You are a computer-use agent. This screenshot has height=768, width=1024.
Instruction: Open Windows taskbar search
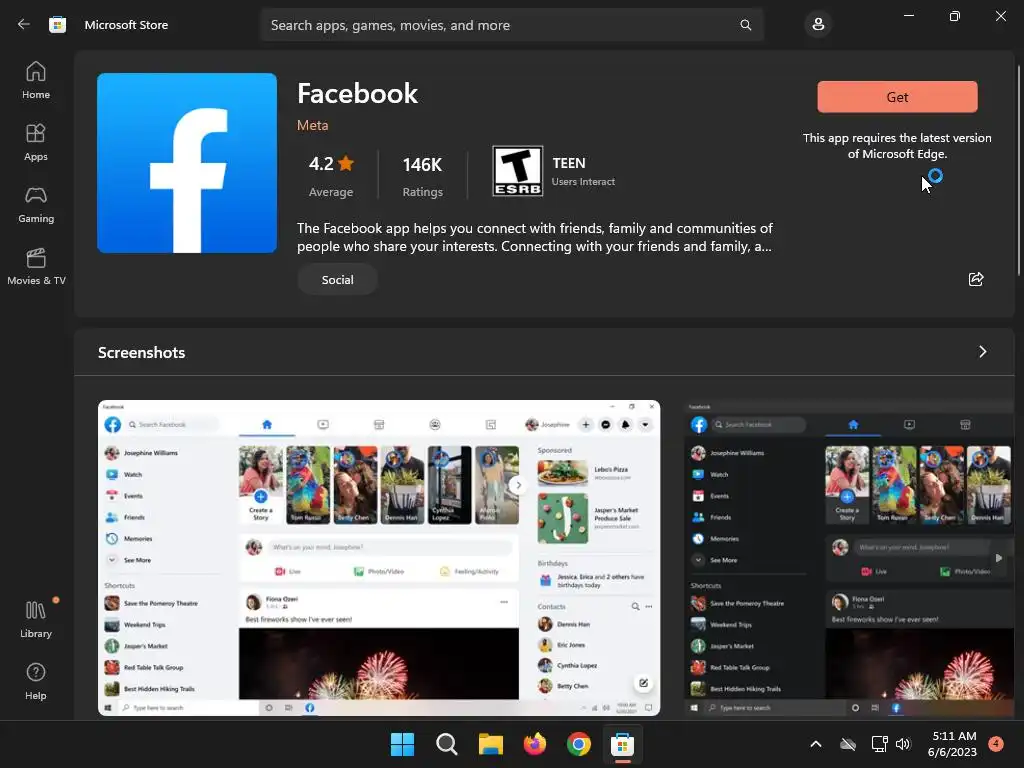coord(447,744)
